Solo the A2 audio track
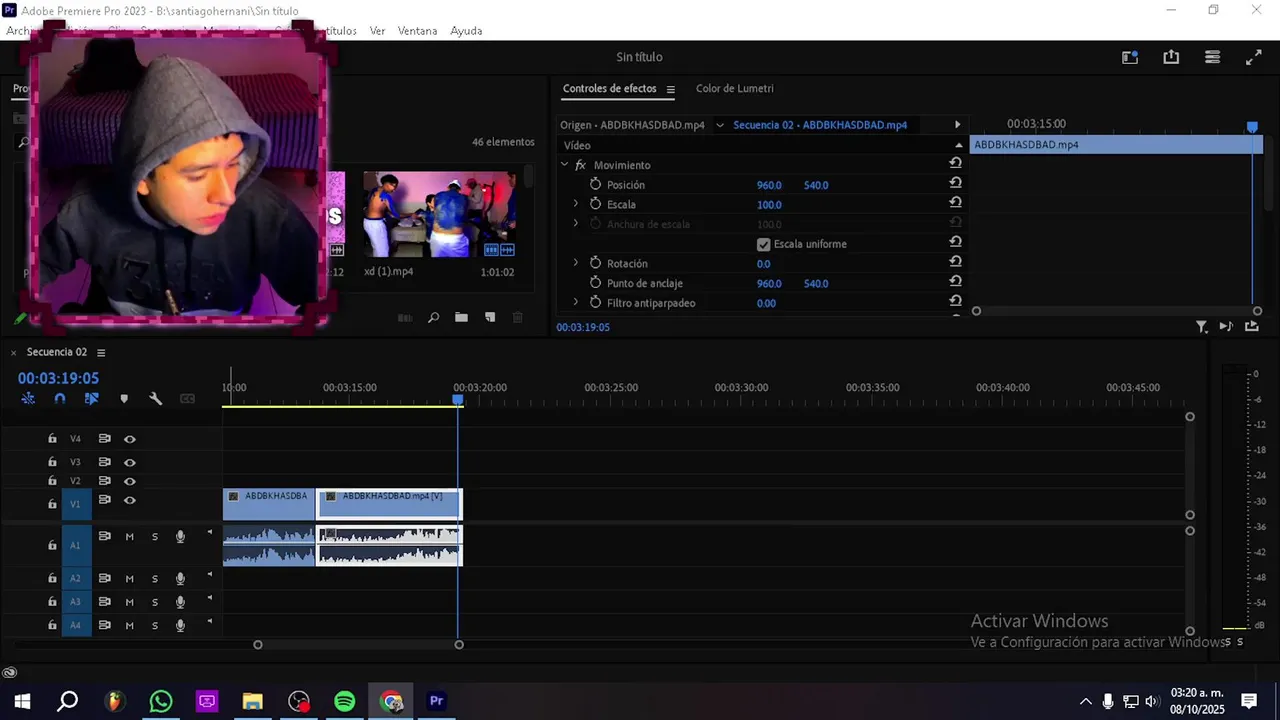The height and width of the screenshot is (720, 1280). pyautogui.click(x=155, y=578)
